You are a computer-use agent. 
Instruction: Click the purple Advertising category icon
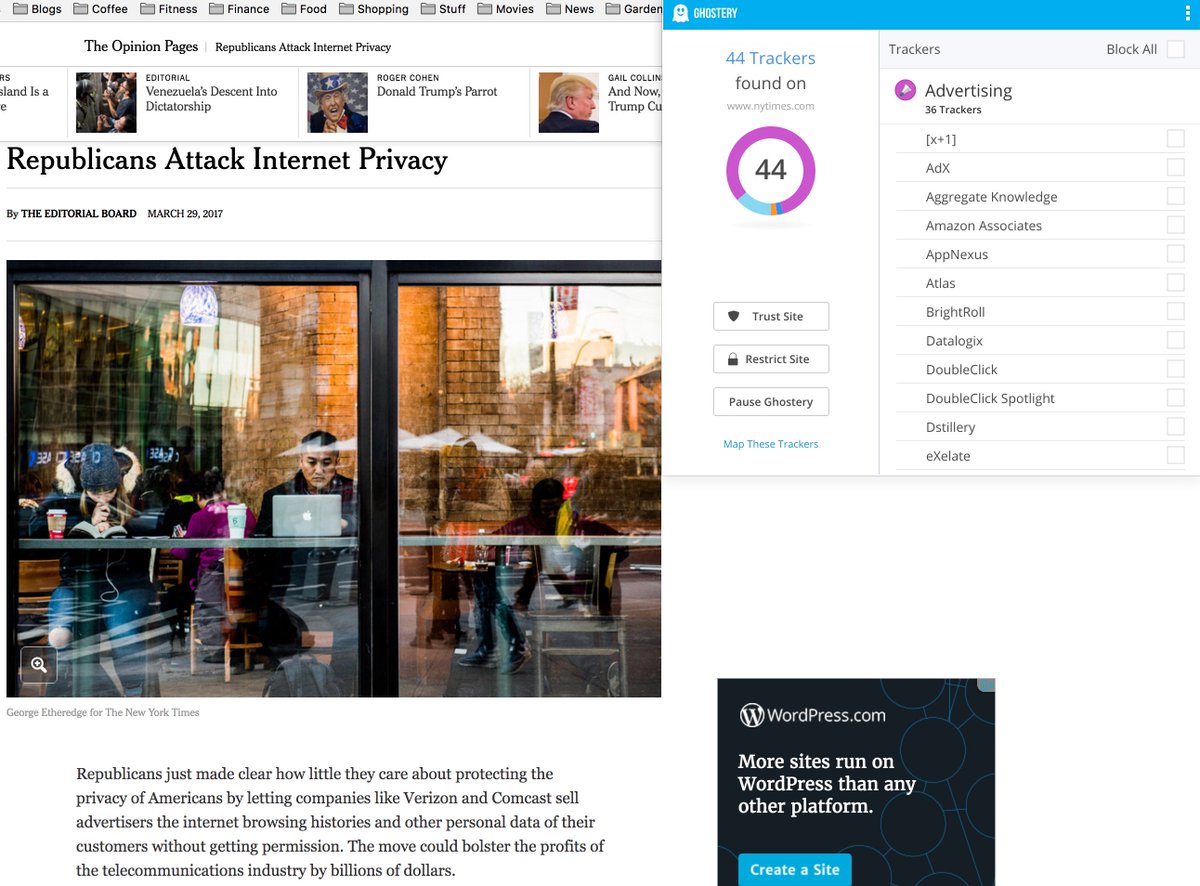(x=905, y=91)
